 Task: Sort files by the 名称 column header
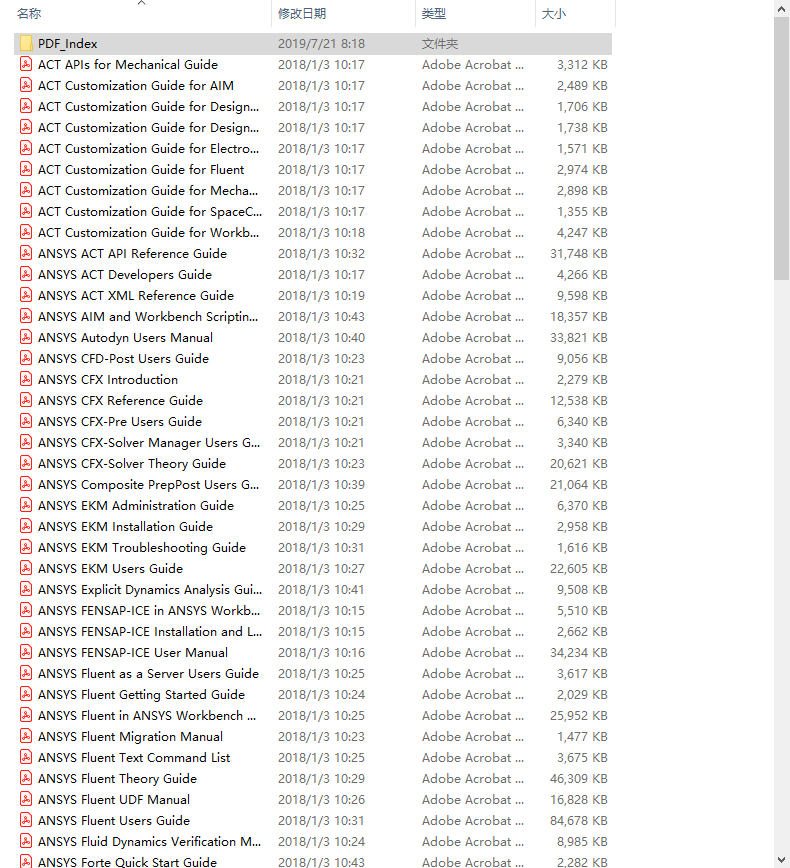point(30,14)
